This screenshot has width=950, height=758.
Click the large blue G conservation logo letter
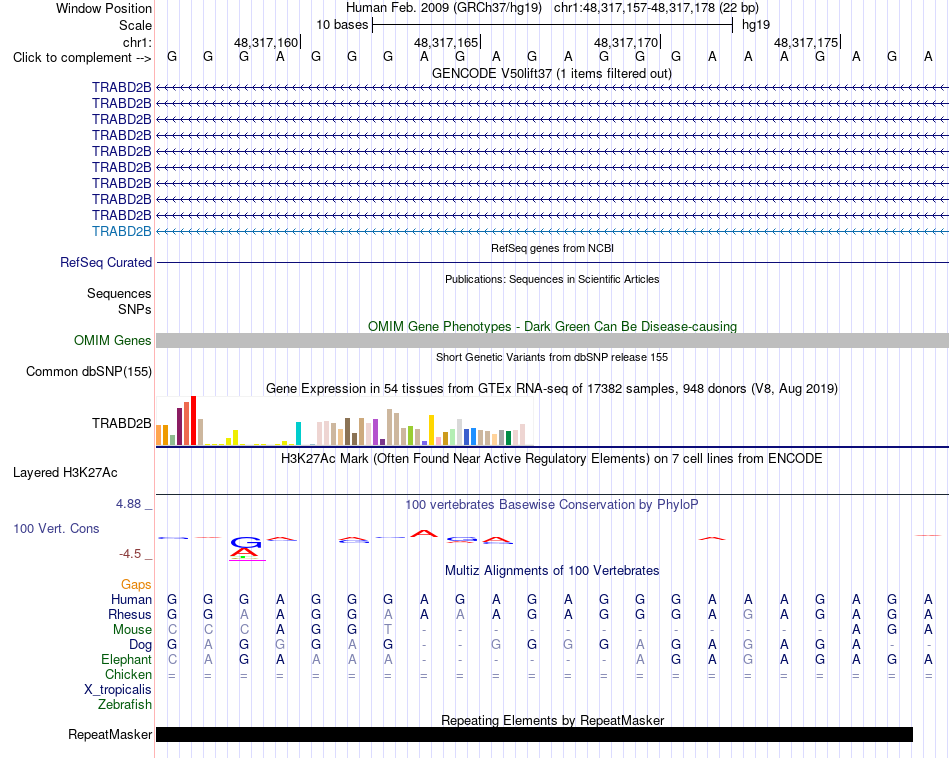245,542
